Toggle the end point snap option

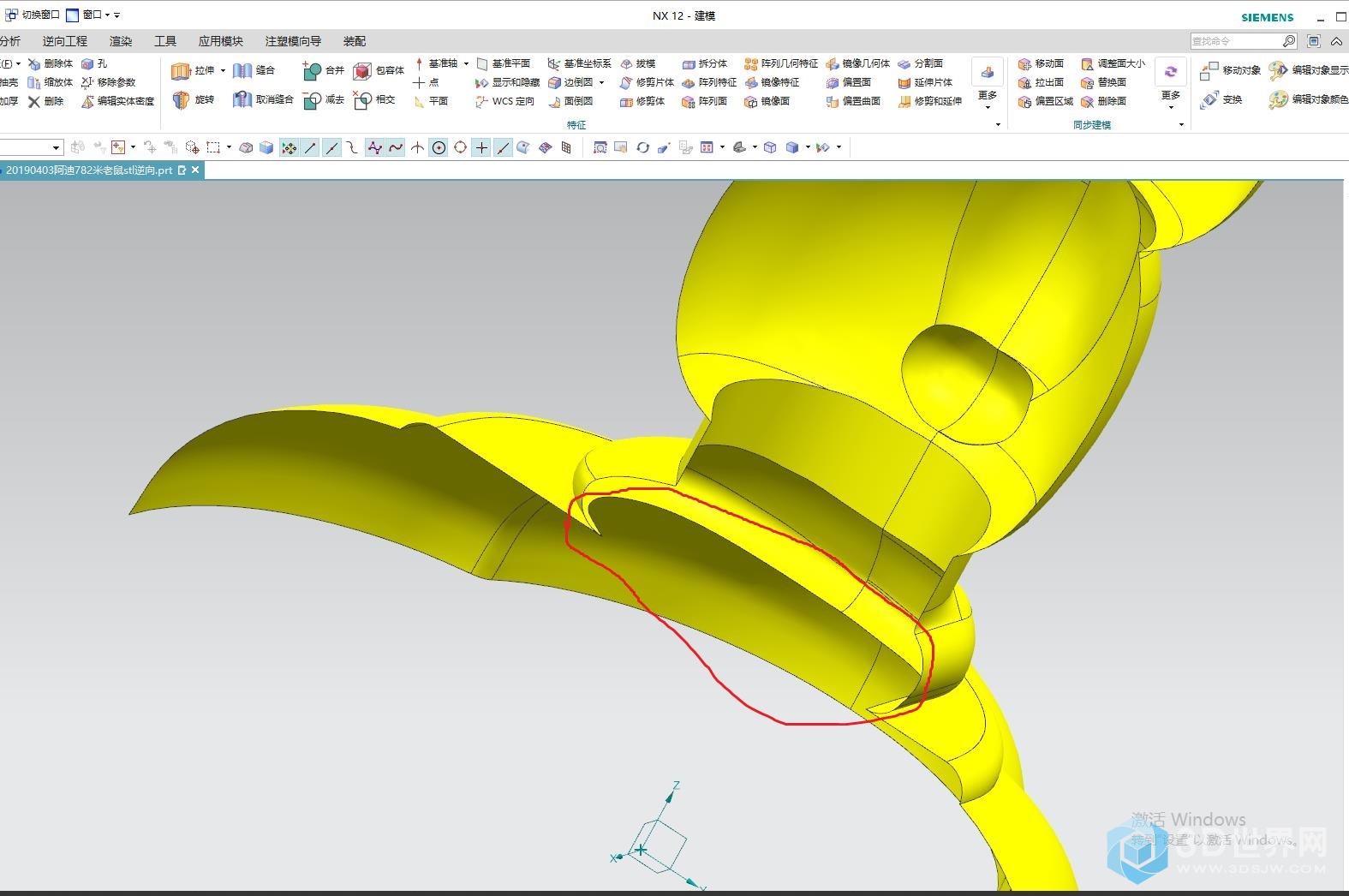coord(310,147)
